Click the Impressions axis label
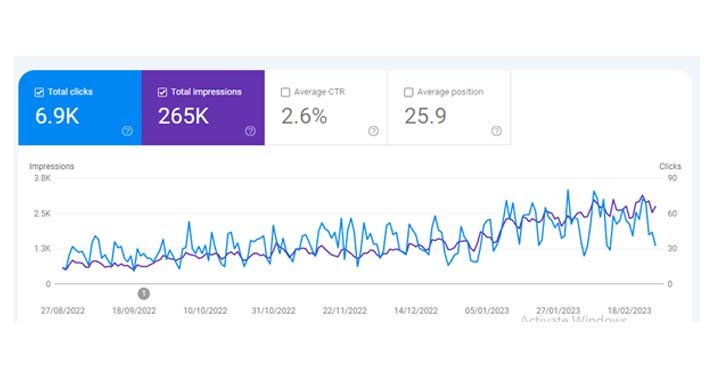 click(52, 166)
